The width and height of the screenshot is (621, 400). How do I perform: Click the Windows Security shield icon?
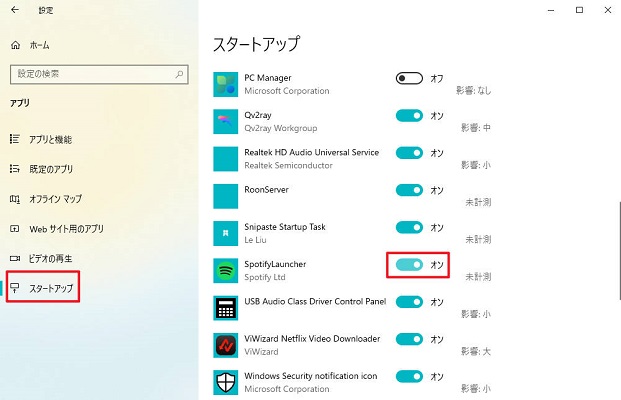225,382
